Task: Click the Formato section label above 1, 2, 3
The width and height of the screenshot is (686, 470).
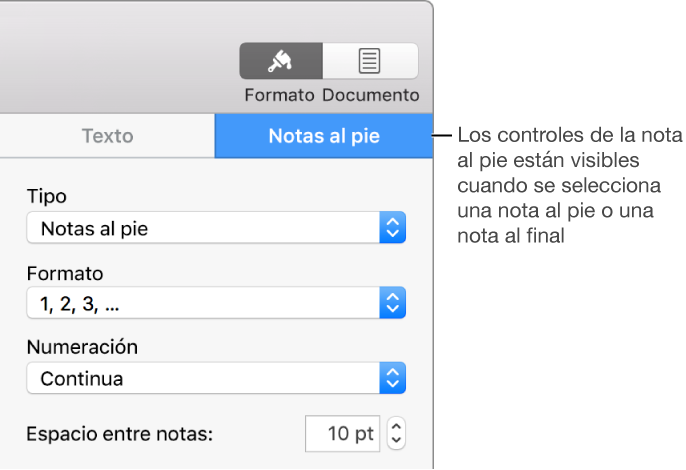Action: tap(65, 274)
